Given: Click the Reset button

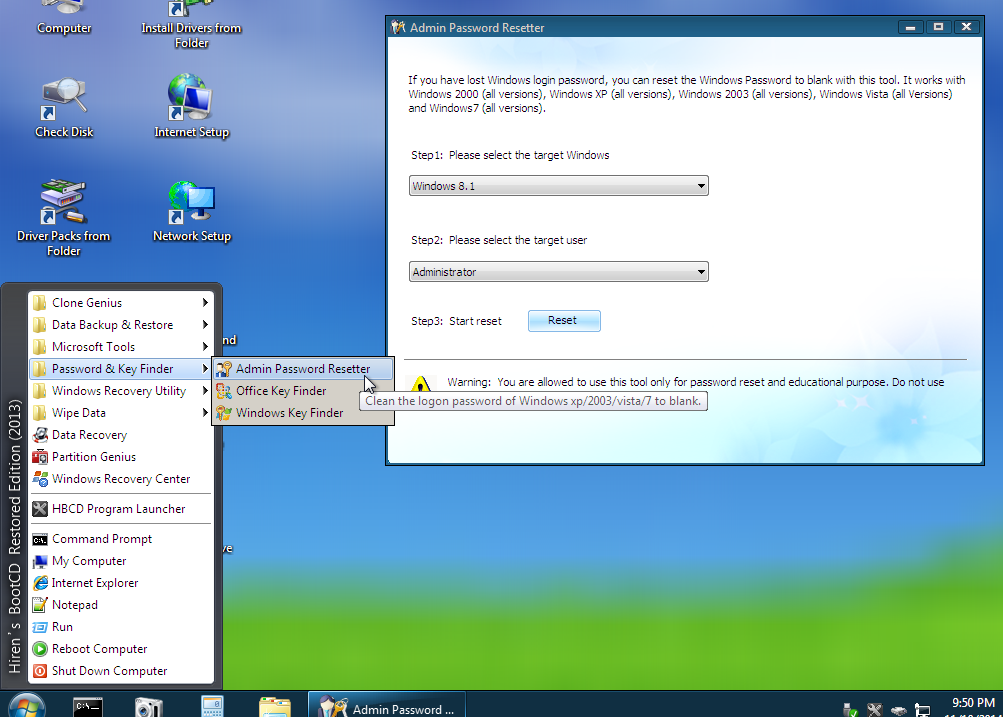Looking at the screenshot, I should pyautogui.click(x=564, y=320).
